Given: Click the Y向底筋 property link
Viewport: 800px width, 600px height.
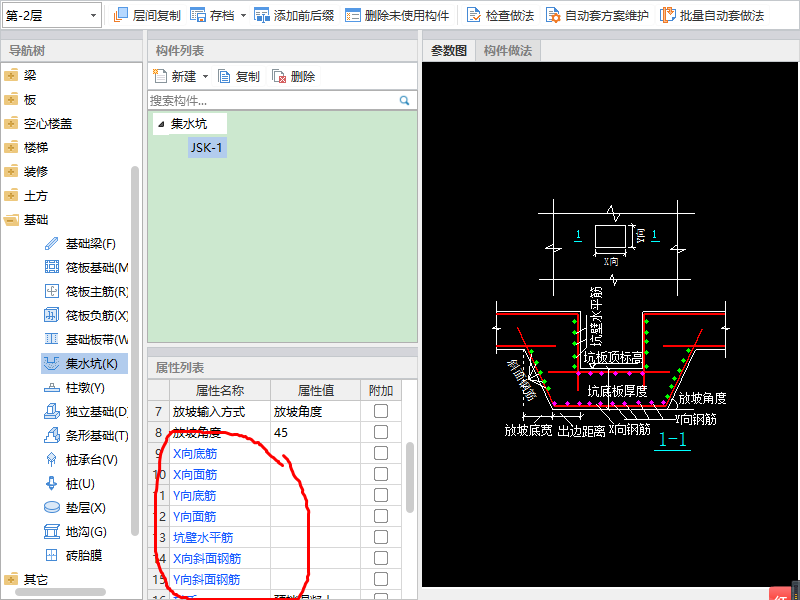Looking at the screenshot, I should pos(194,495).
